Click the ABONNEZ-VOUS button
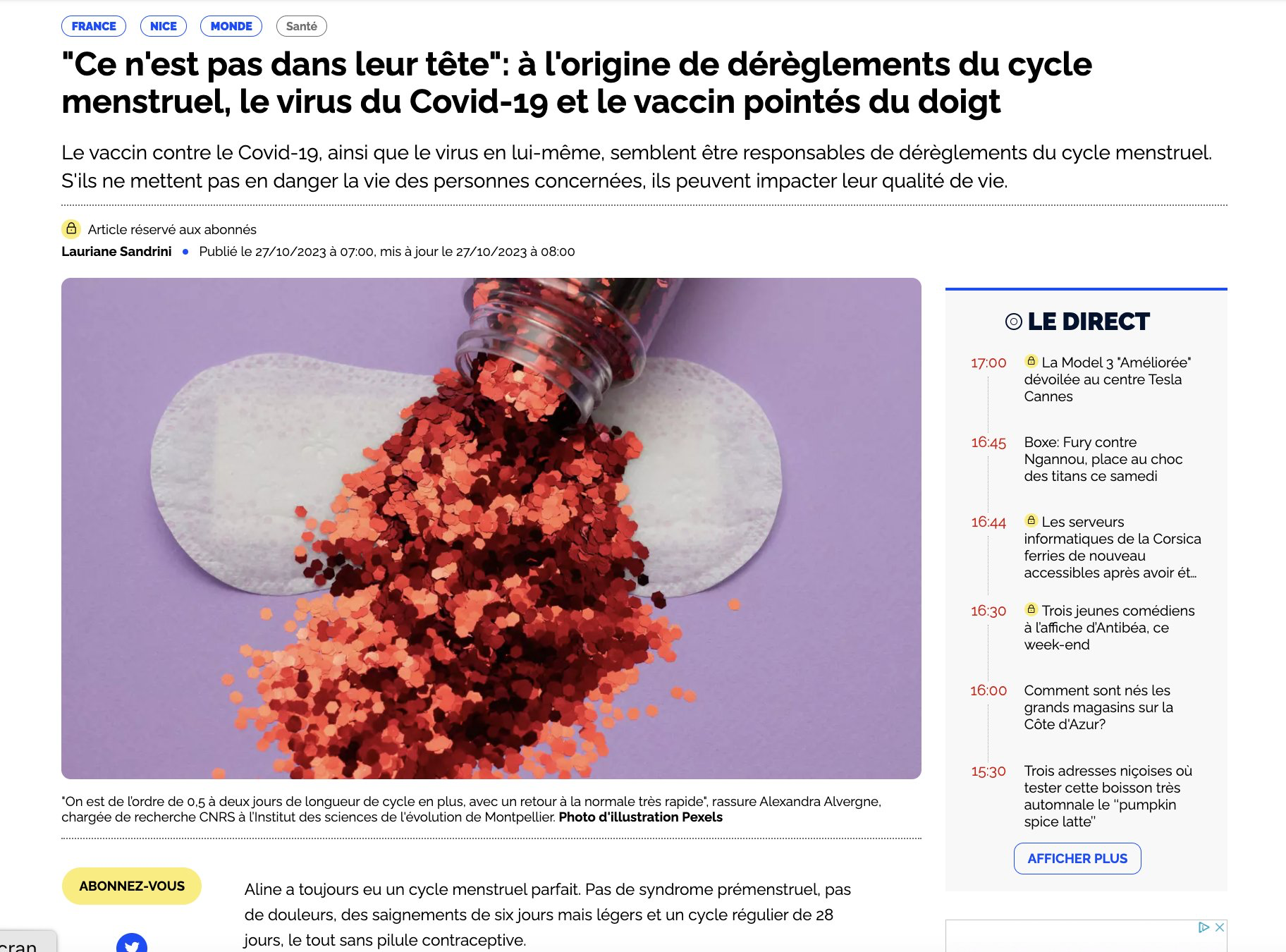Viewport: 1286px width, 952px height. point(132,886)
